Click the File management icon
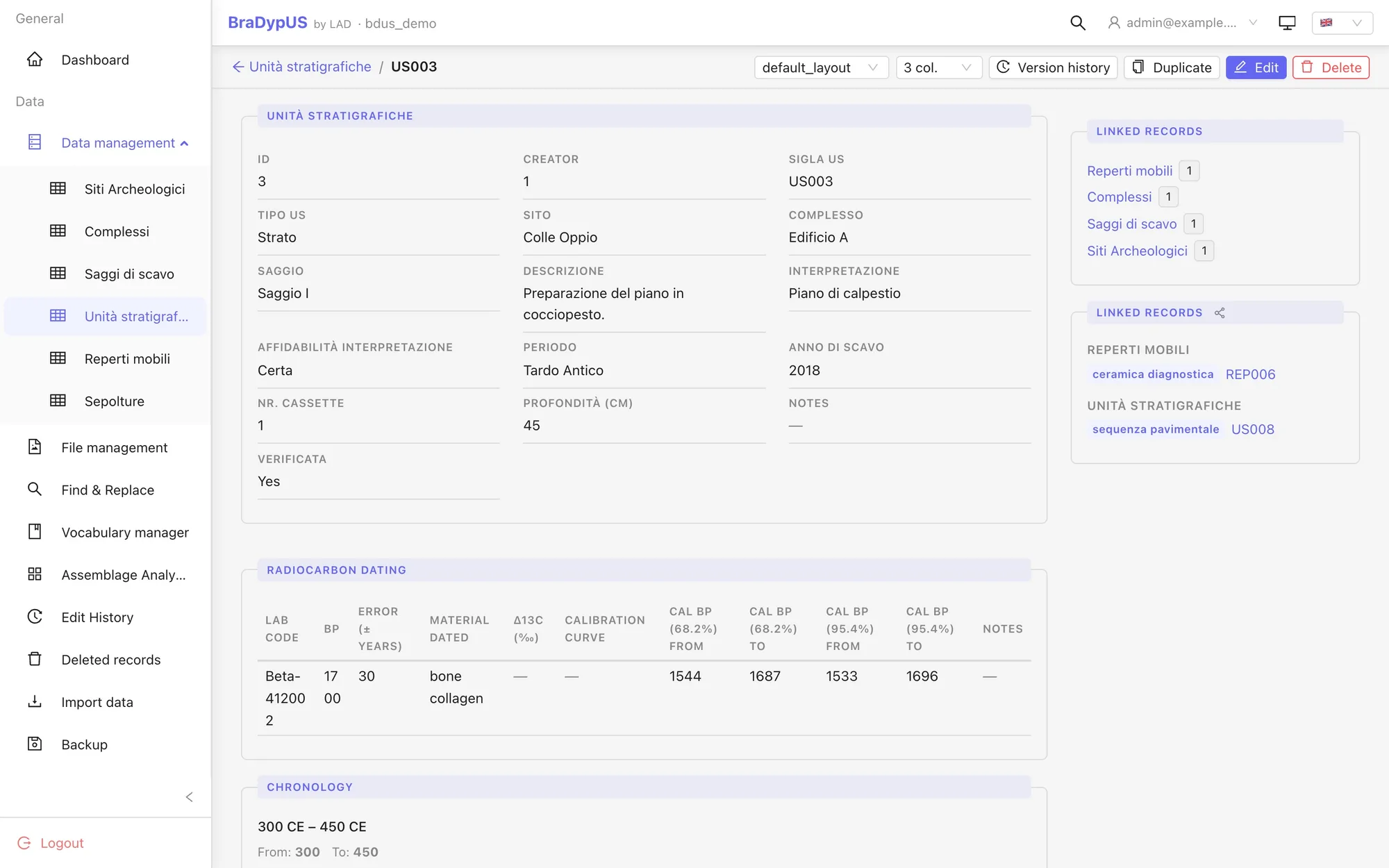Viewport: 1389px width, 868px height. coord(35,447)
